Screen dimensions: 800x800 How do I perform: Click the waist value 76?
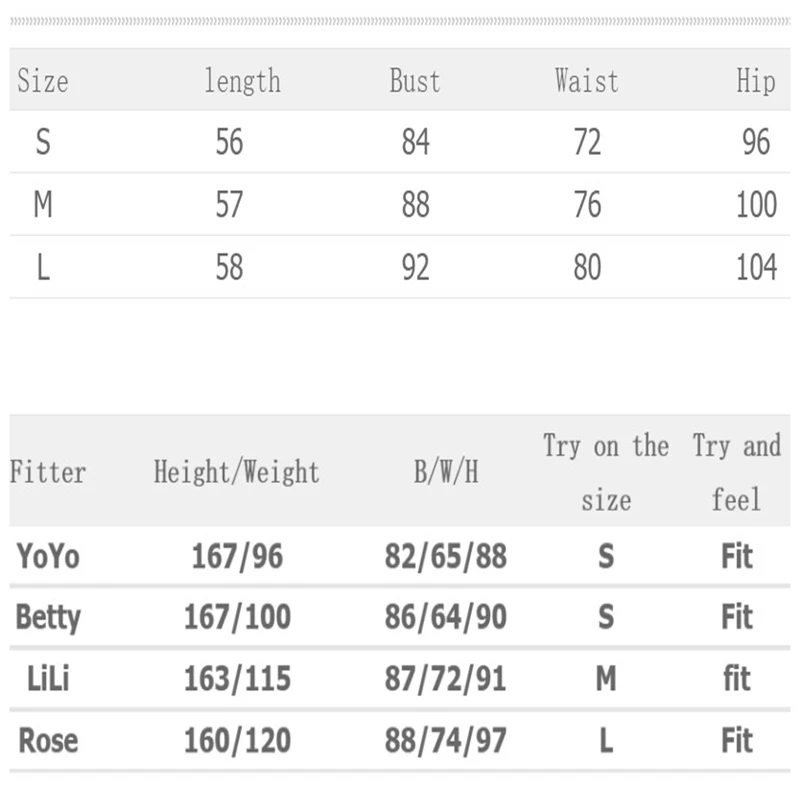[x=587, y=205]
